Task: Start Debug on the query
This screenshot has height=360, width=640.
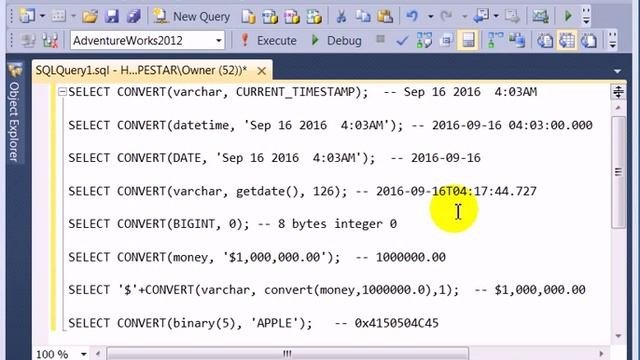Action: point(336,40)
